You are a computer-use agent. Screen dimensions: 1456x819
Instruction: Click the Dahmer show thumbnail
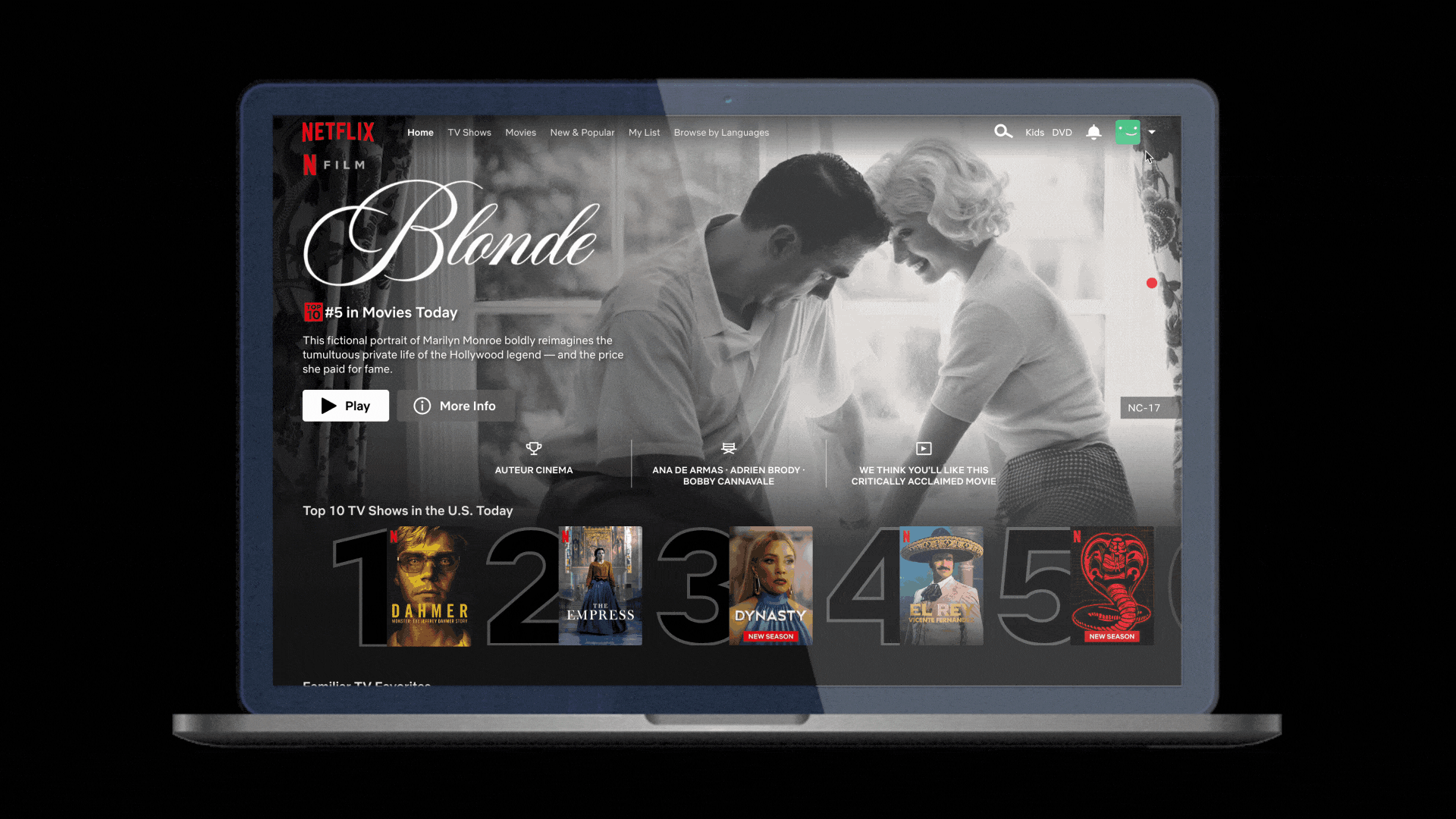425,586
